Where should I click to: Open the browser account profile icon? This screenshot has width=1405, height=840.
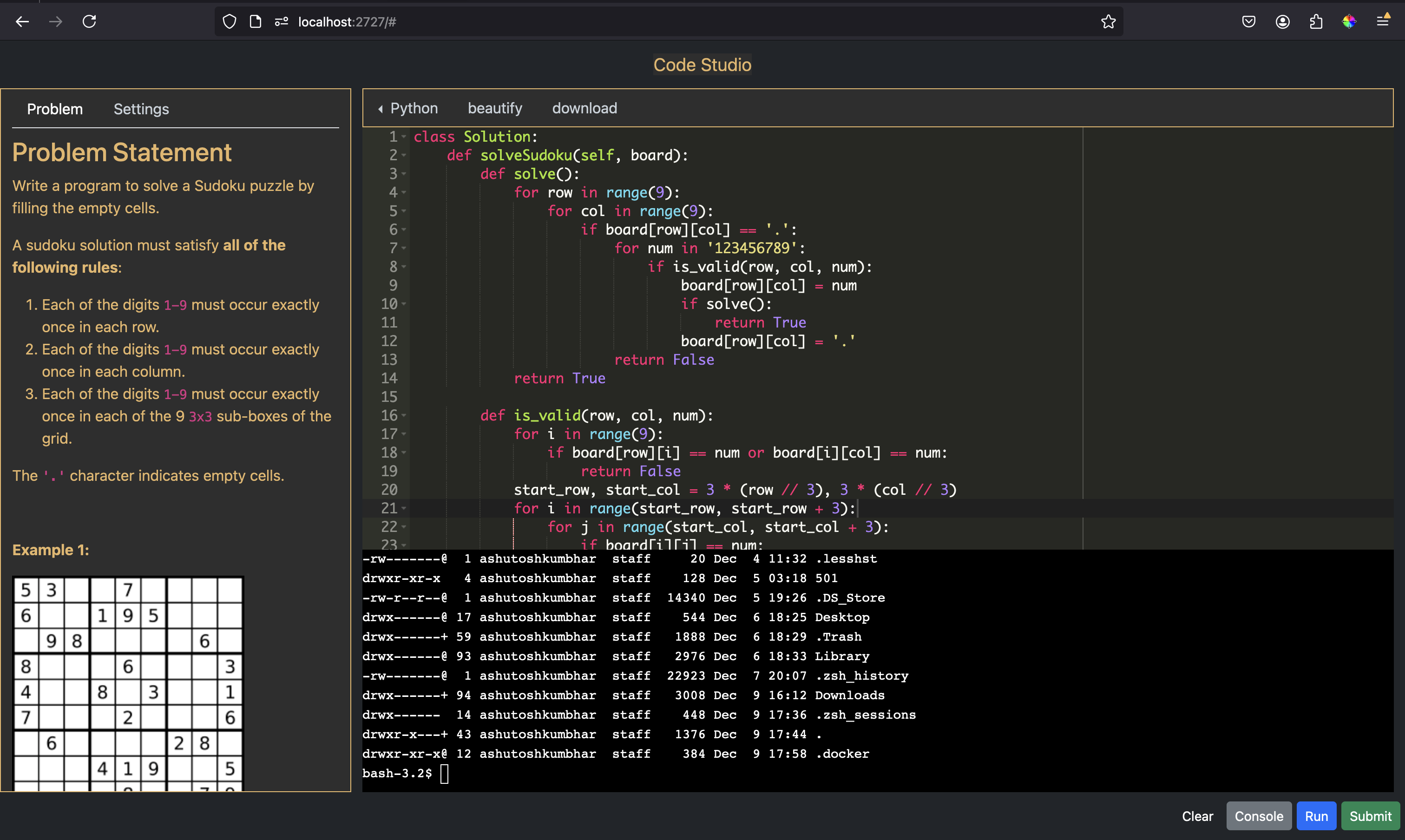[1282, 21]
